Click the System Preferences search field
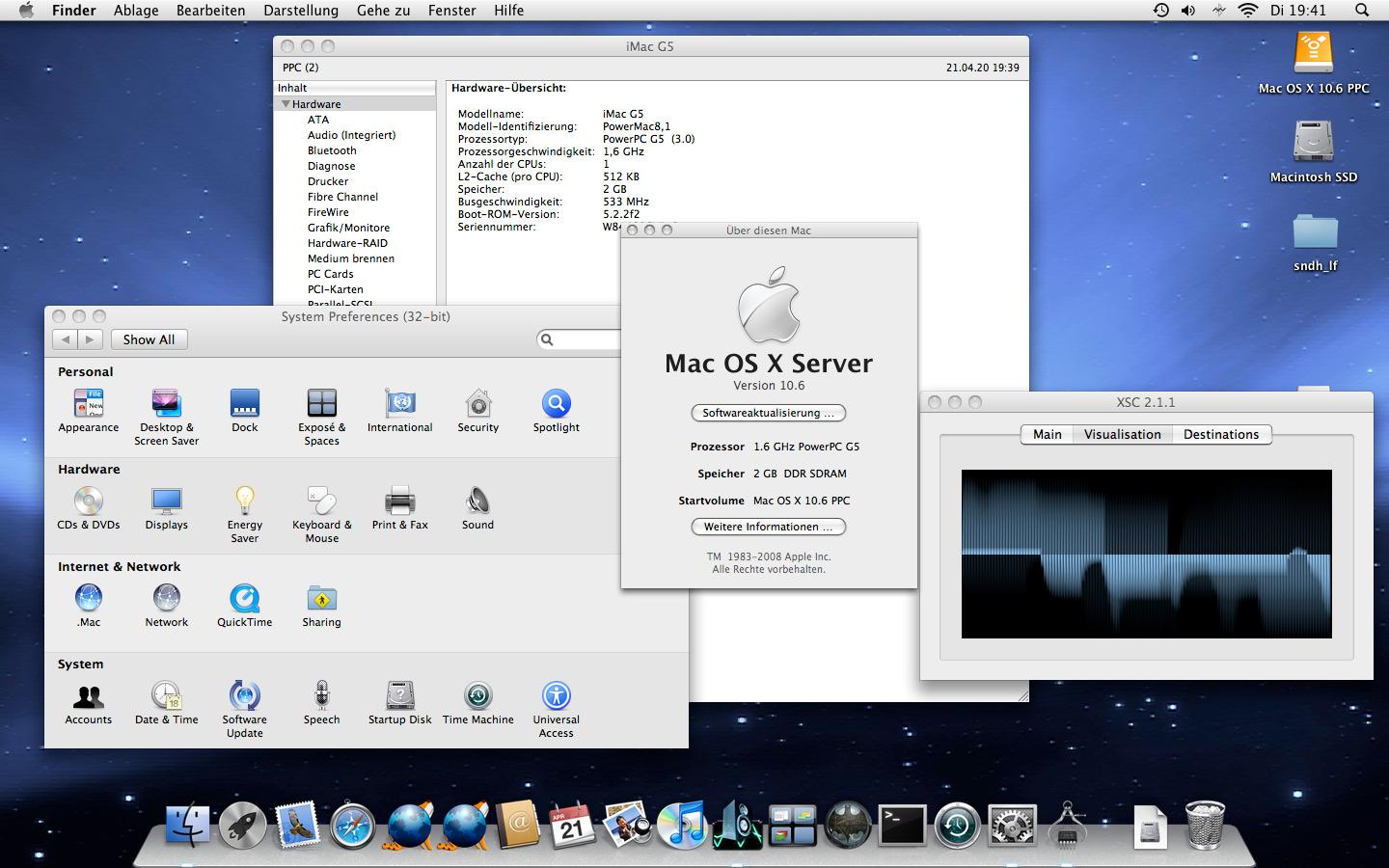Screen dimensions: 1389x868 [584, 339]
